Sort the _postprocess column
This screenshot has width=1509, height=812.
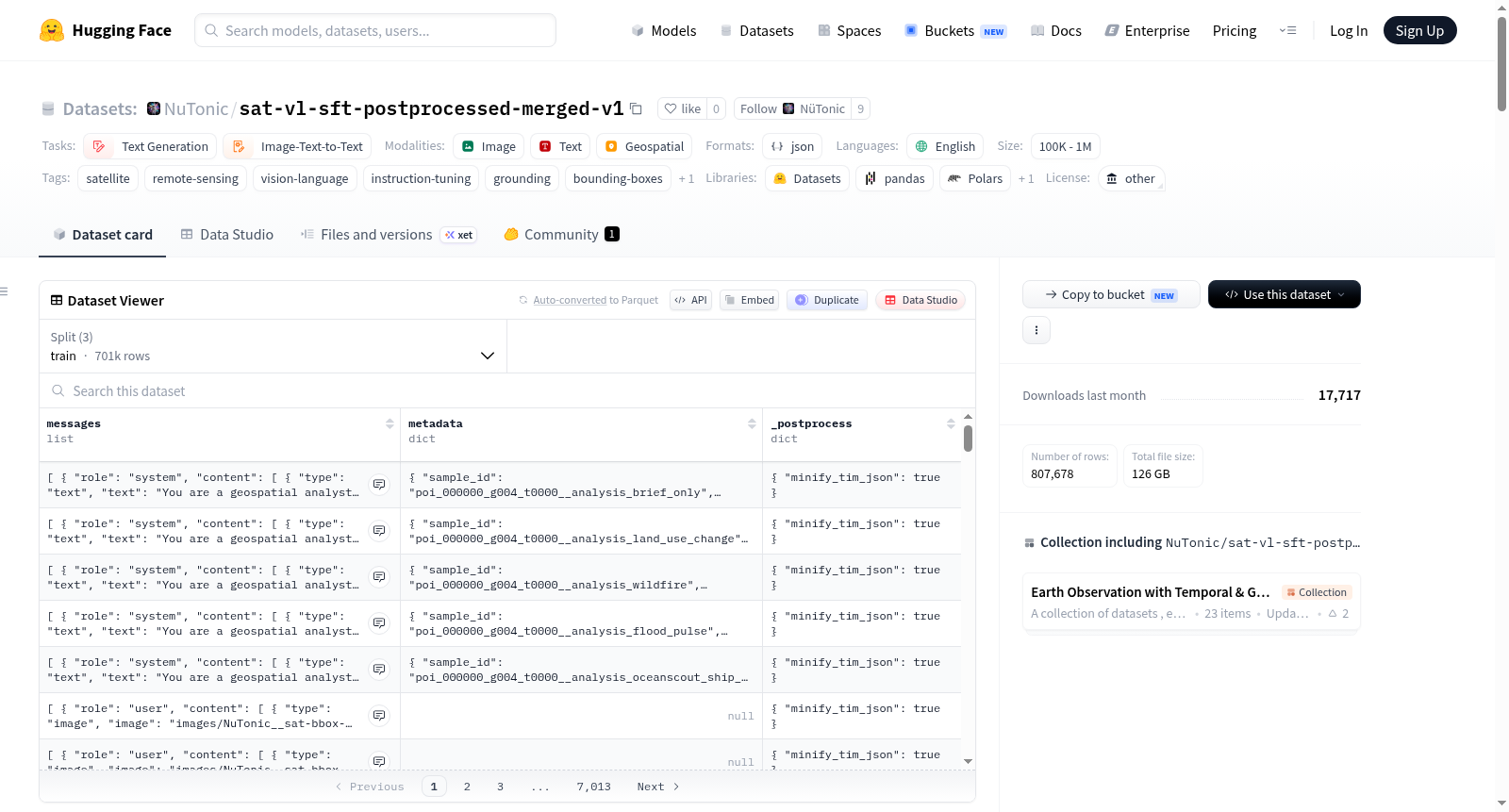point(951,423)
